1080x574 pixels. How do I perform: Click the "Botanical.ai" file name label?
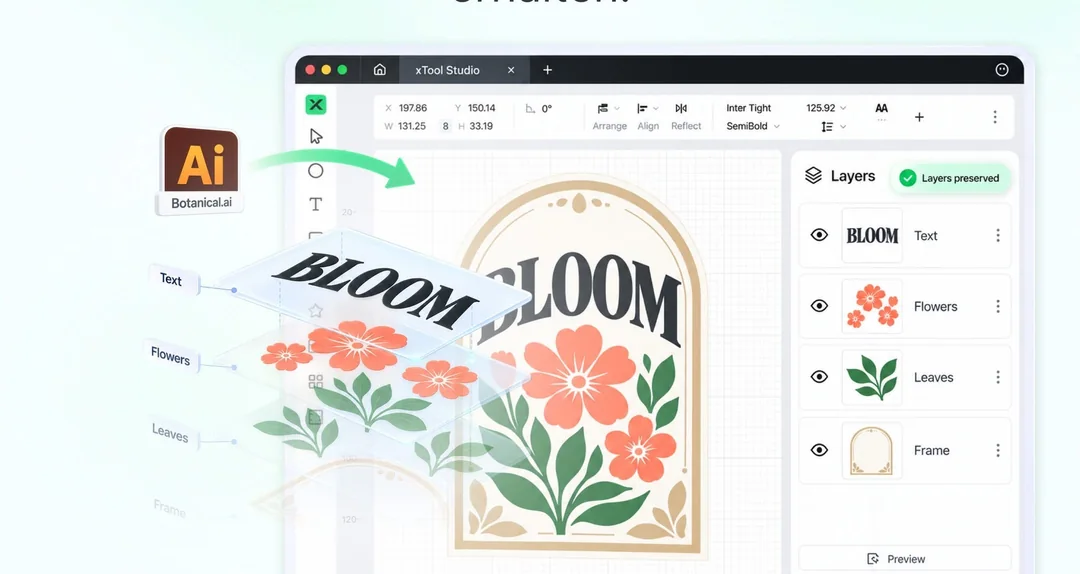(x=201, y=203)
